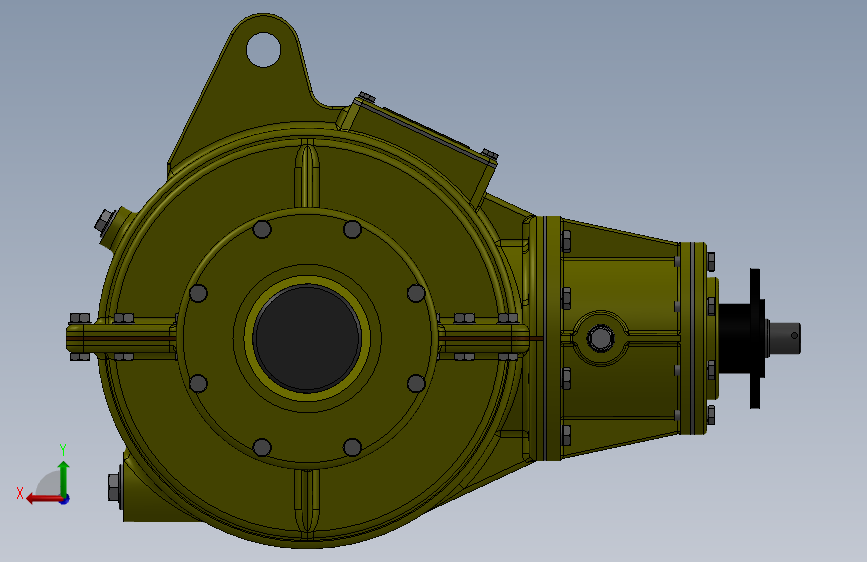This screenshot has height=562, width=867.
Task: Select the drain plug bolt at housing bottom-left
Action: [x=115, y=487]
